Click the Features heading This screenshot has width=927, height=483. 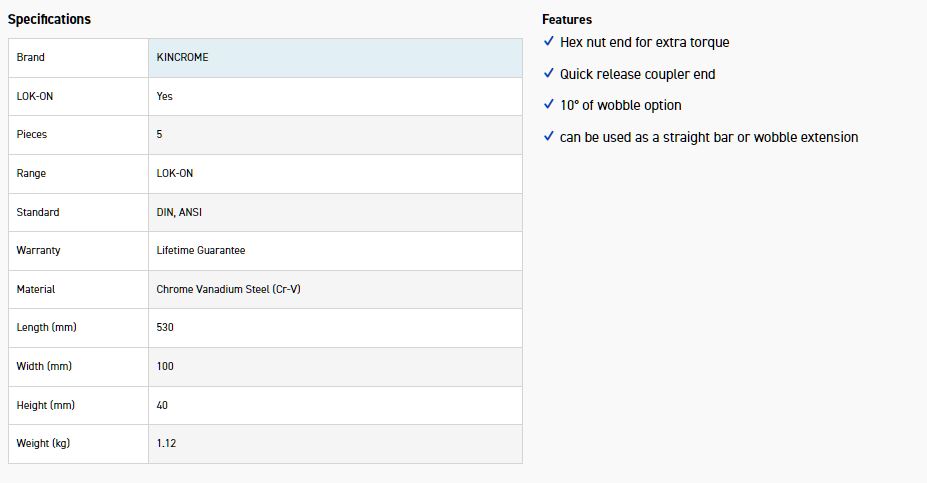(x=567, y=19)
